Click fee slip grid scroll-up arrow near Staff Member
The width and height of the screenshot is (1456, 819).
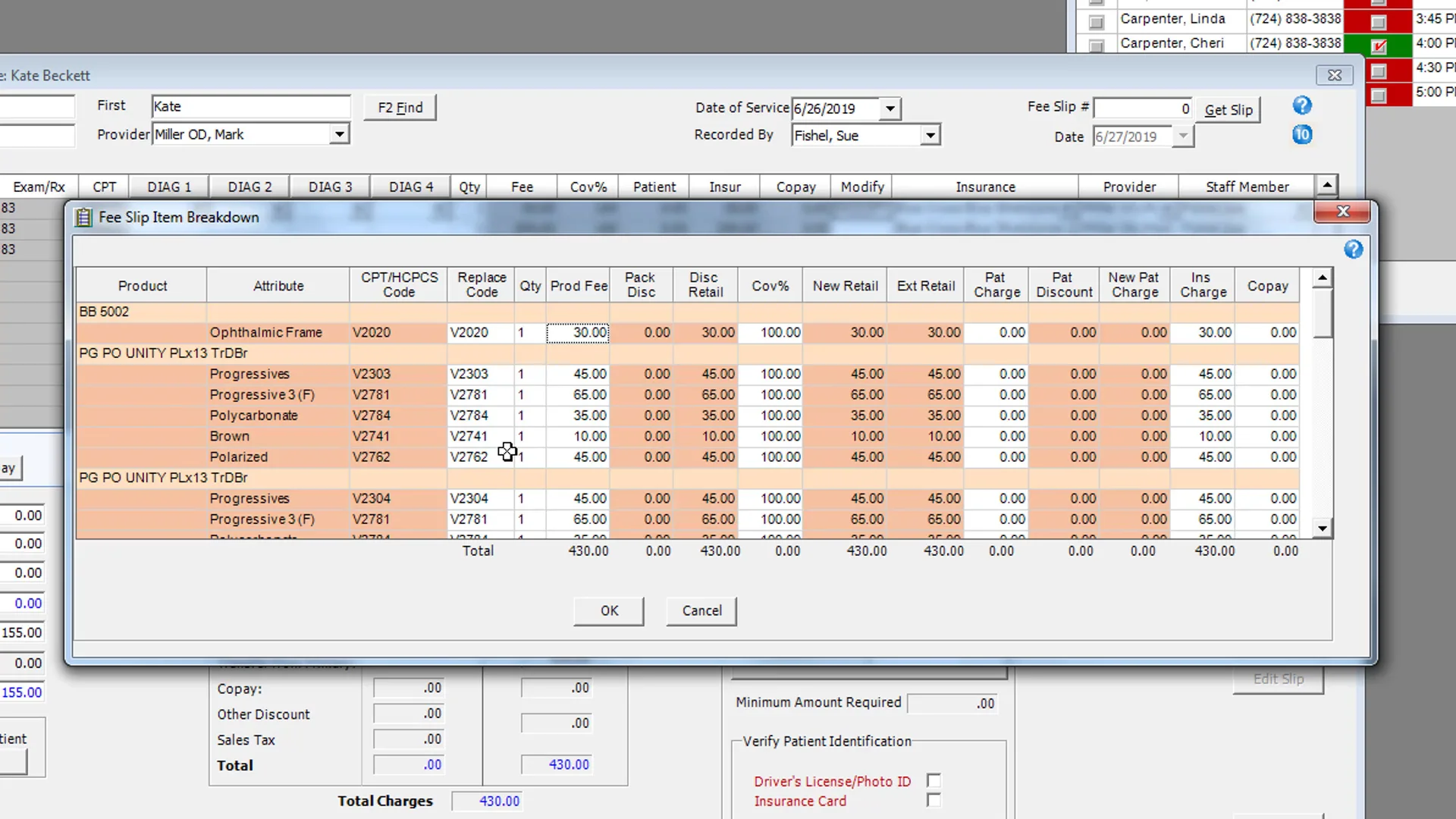point(1326,185)
